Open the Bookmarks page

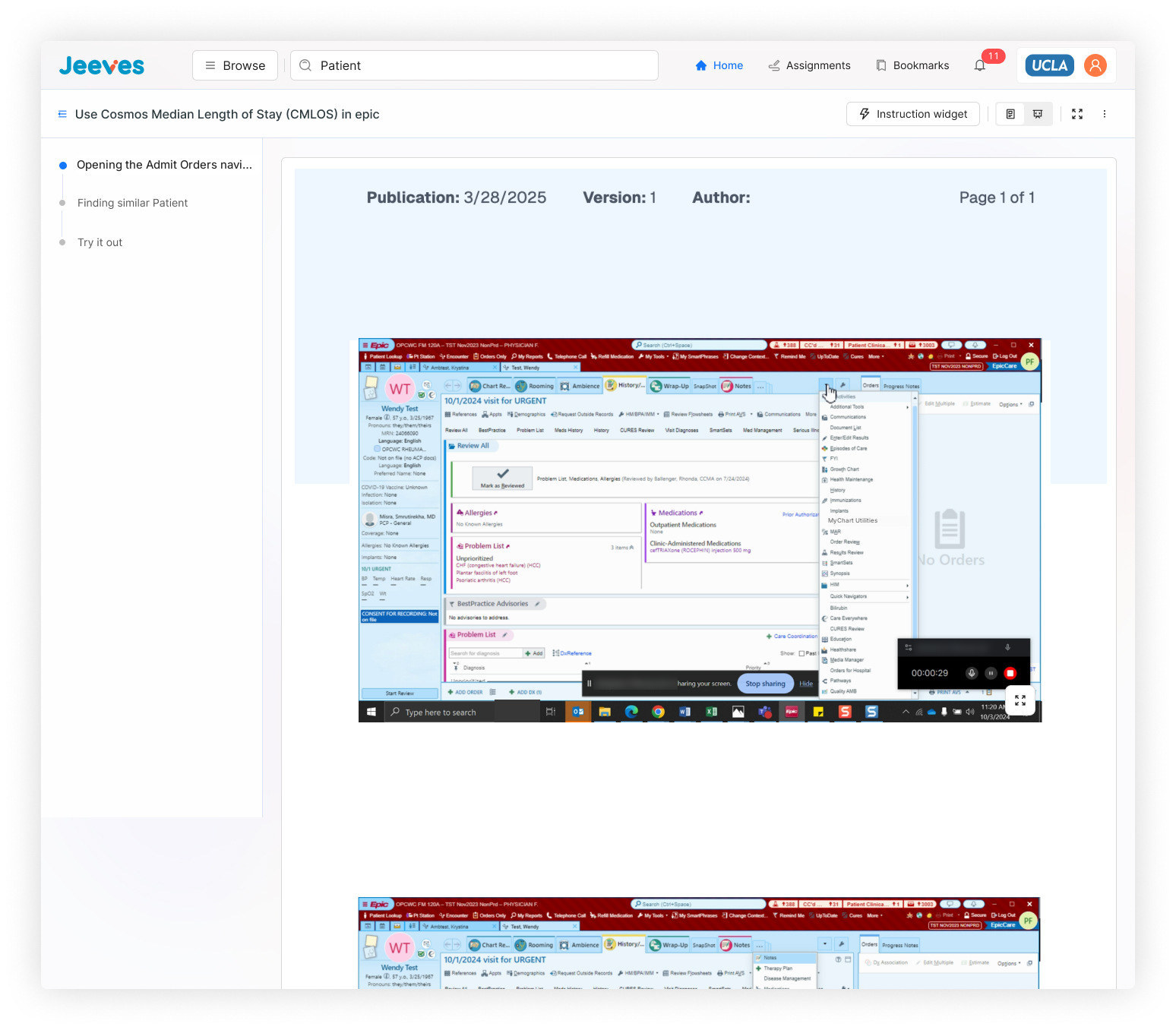(912, 65)
